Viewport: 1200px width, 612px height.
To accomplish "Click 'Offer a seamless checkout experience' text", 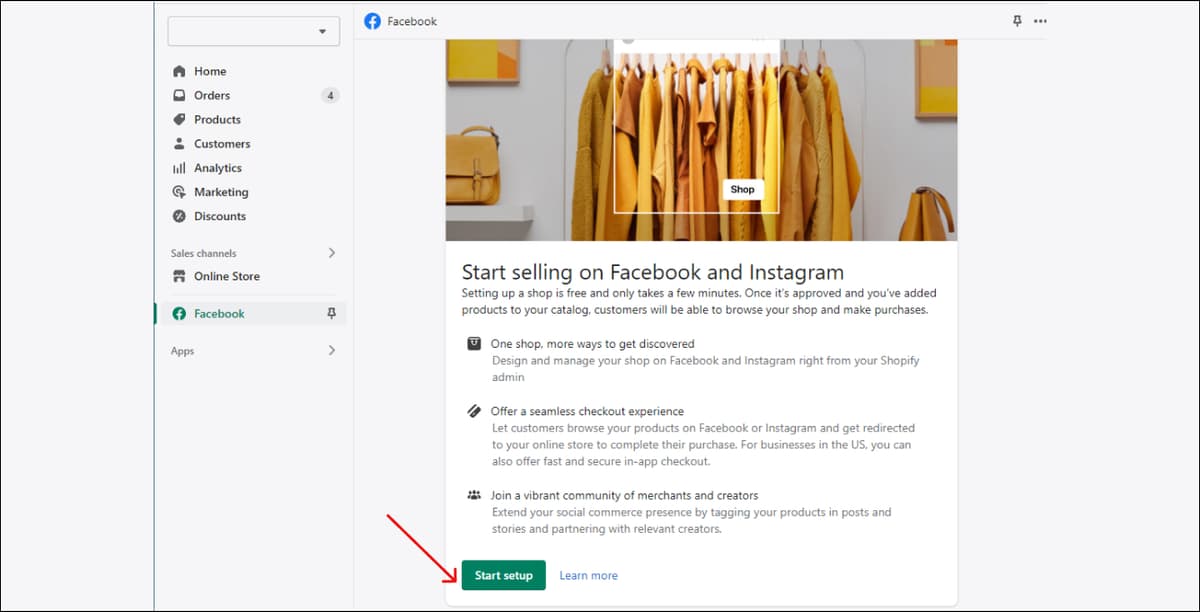I will [587, 411].
